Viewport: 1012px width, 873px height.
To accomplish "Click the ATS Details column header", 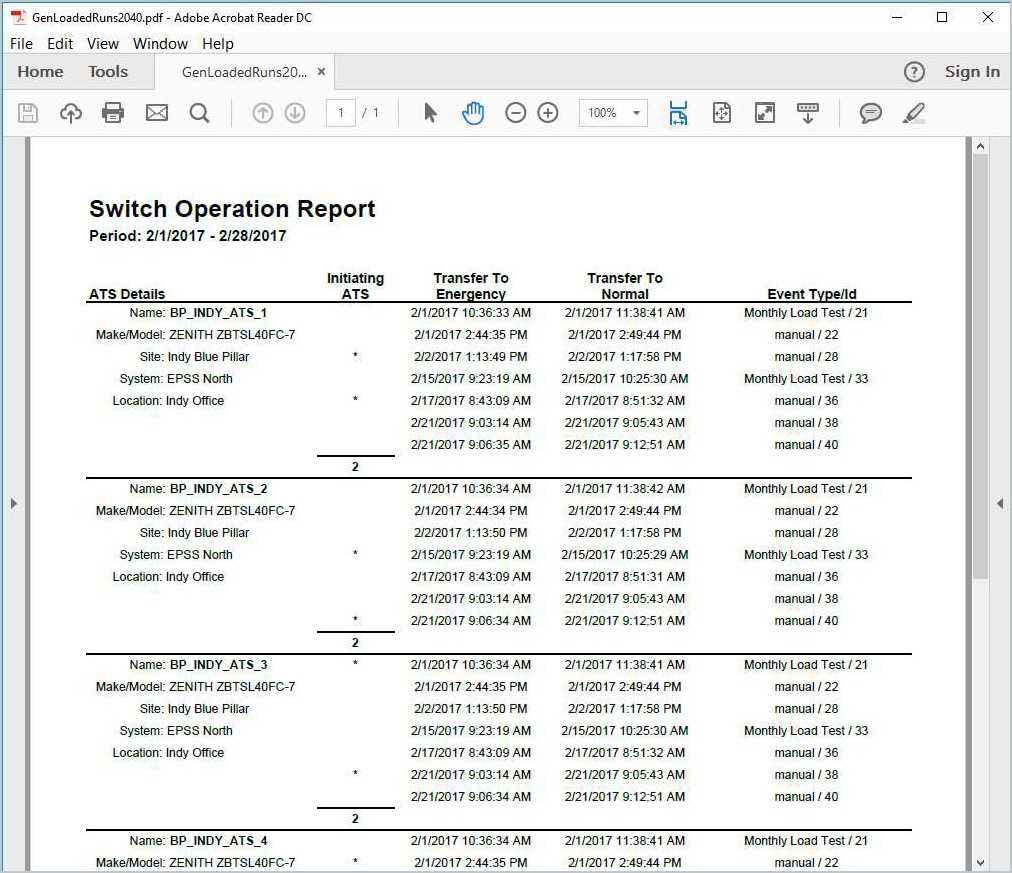I will click(127, 294).
